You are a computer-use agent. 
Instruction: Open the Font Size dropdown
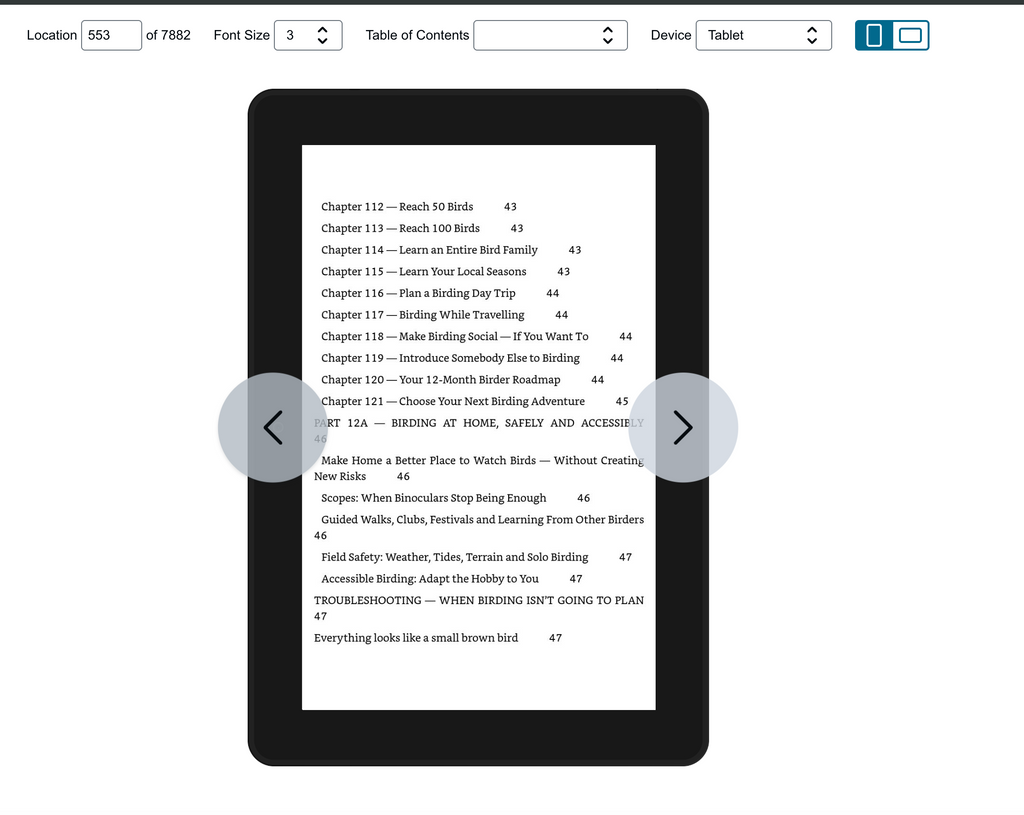pos(308,35)
